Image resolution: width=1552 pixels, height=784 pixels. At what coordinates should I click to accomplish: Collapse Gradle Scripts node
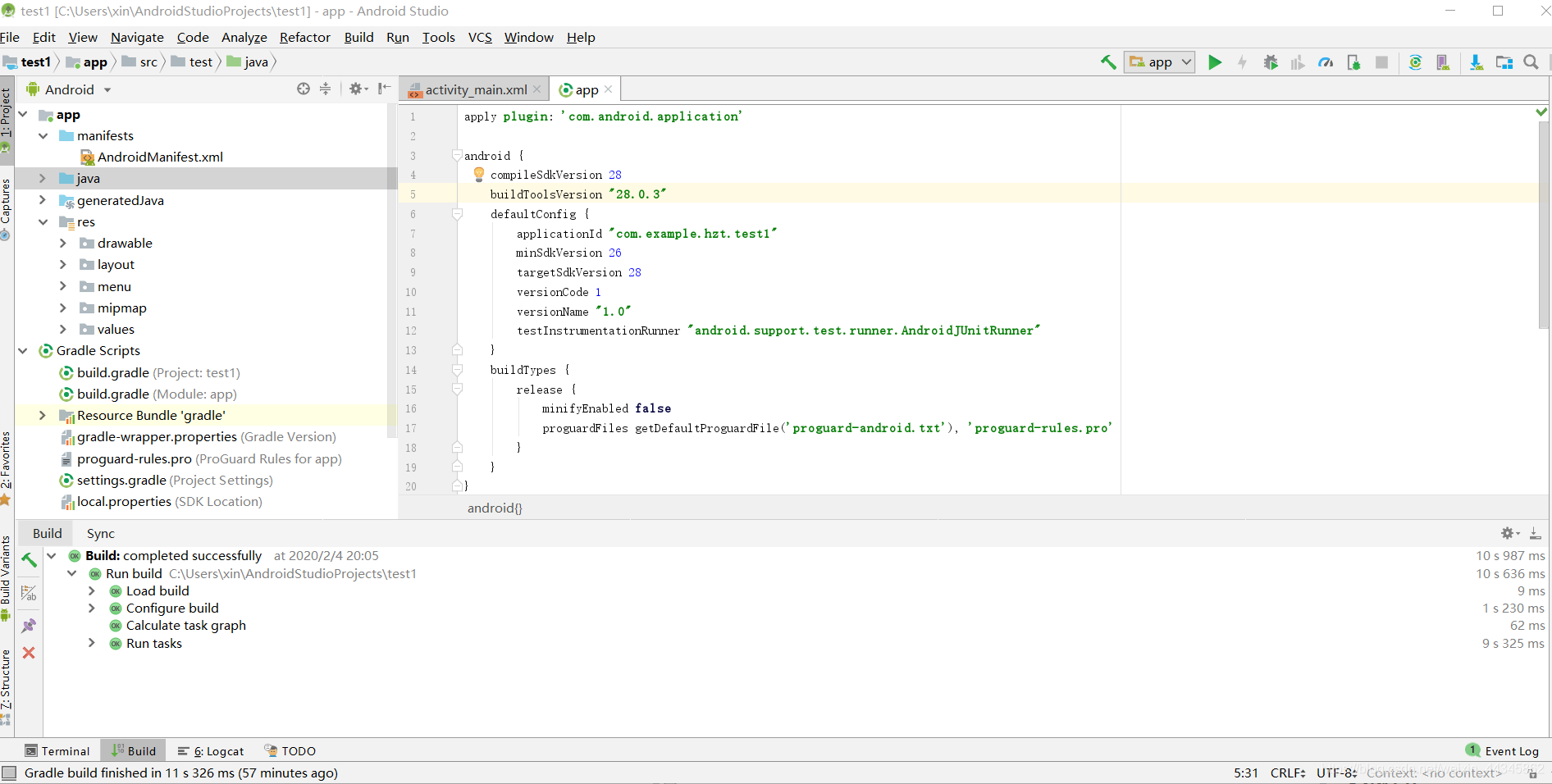pyautogui.click(x=23, y=350)
